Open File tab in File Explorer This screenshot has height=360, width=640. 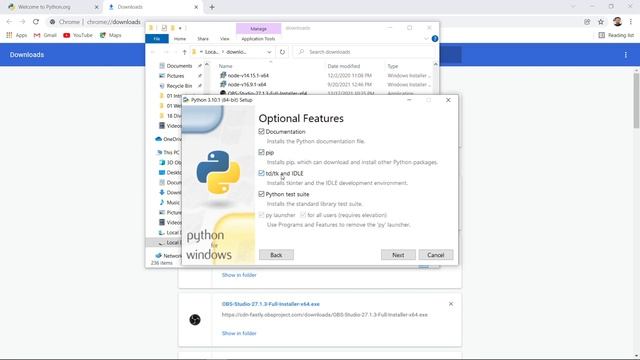click(157, 39)
